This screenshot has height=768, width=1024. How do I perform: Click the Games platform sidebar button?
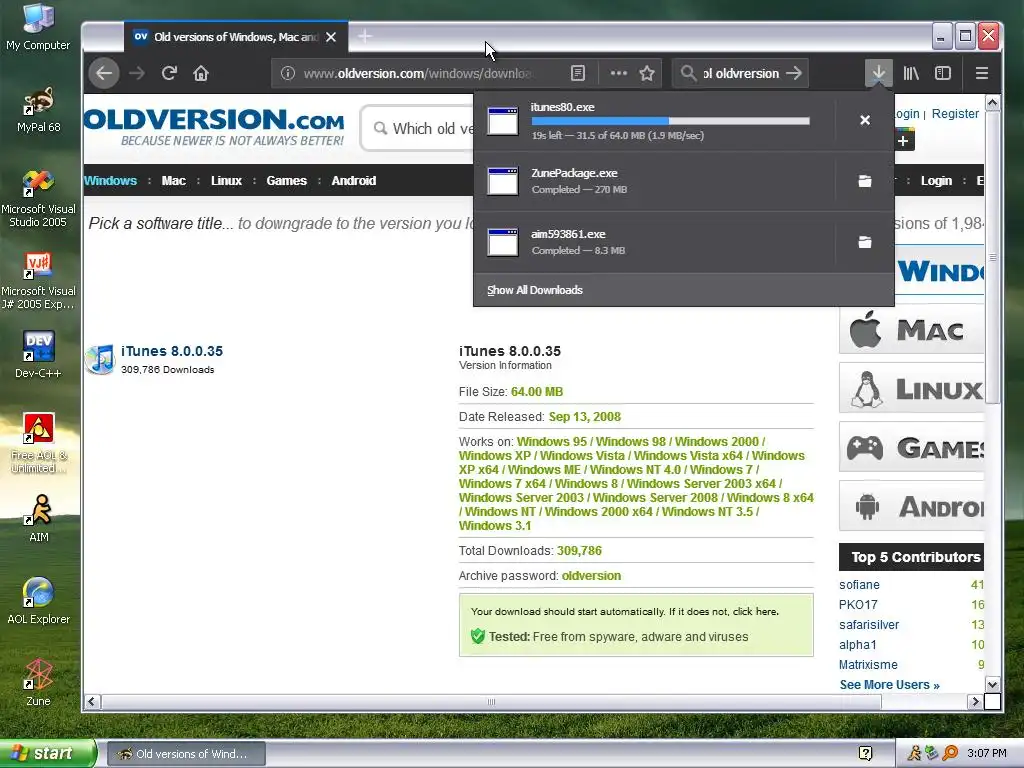(x=912, y=447)
